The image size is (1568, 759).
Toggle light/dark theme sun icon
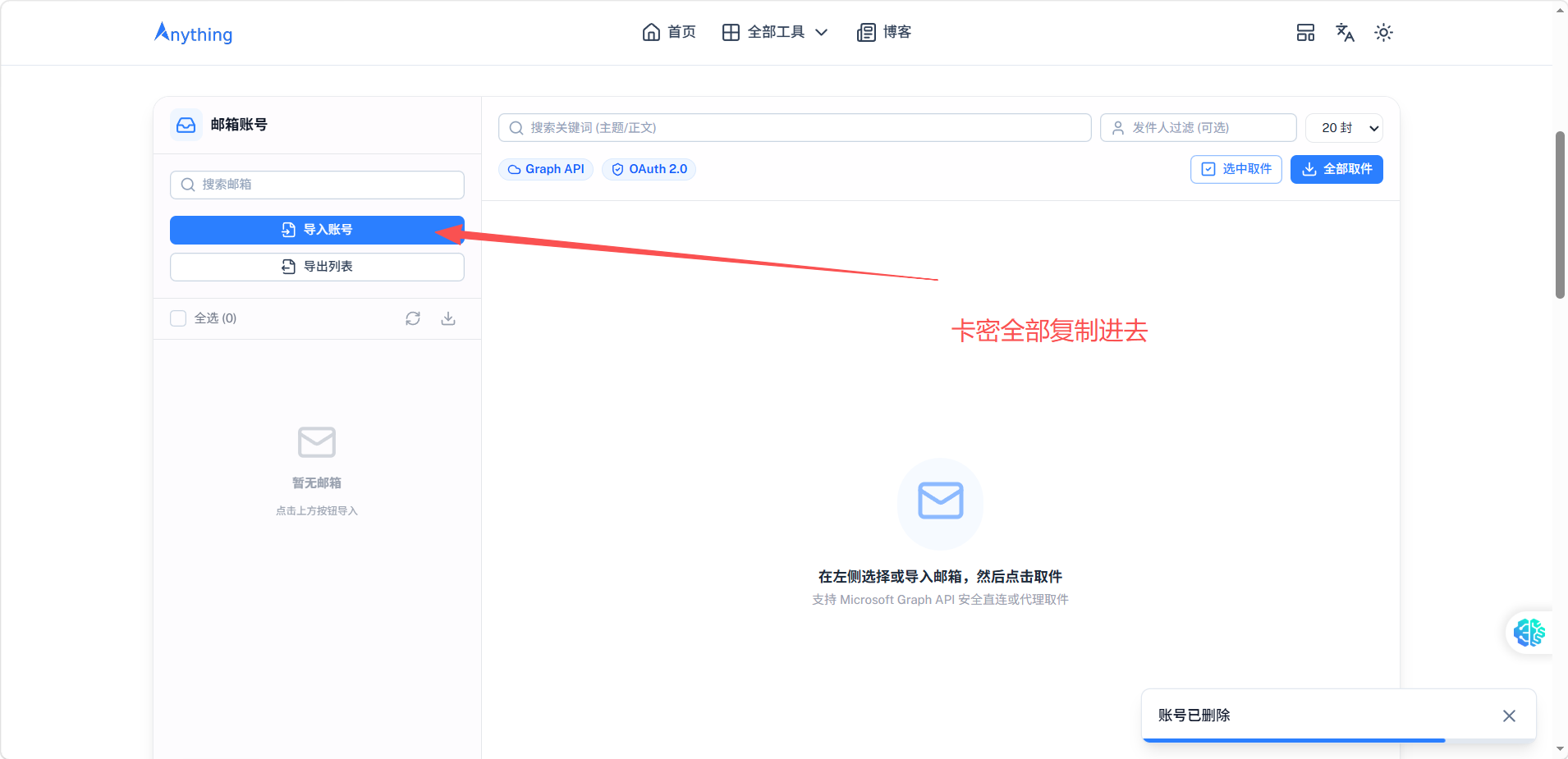coord(1383,33)
